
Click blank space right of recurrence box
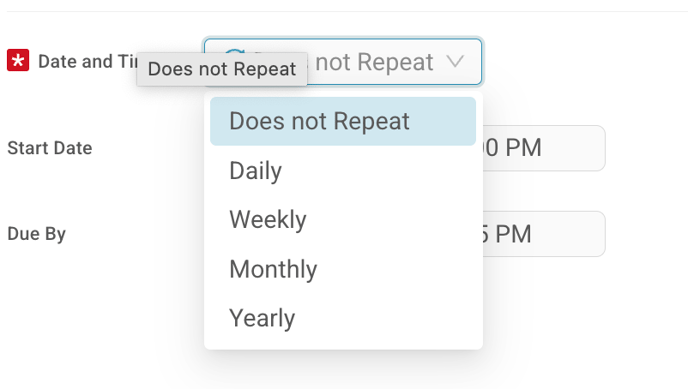point(584,61)
